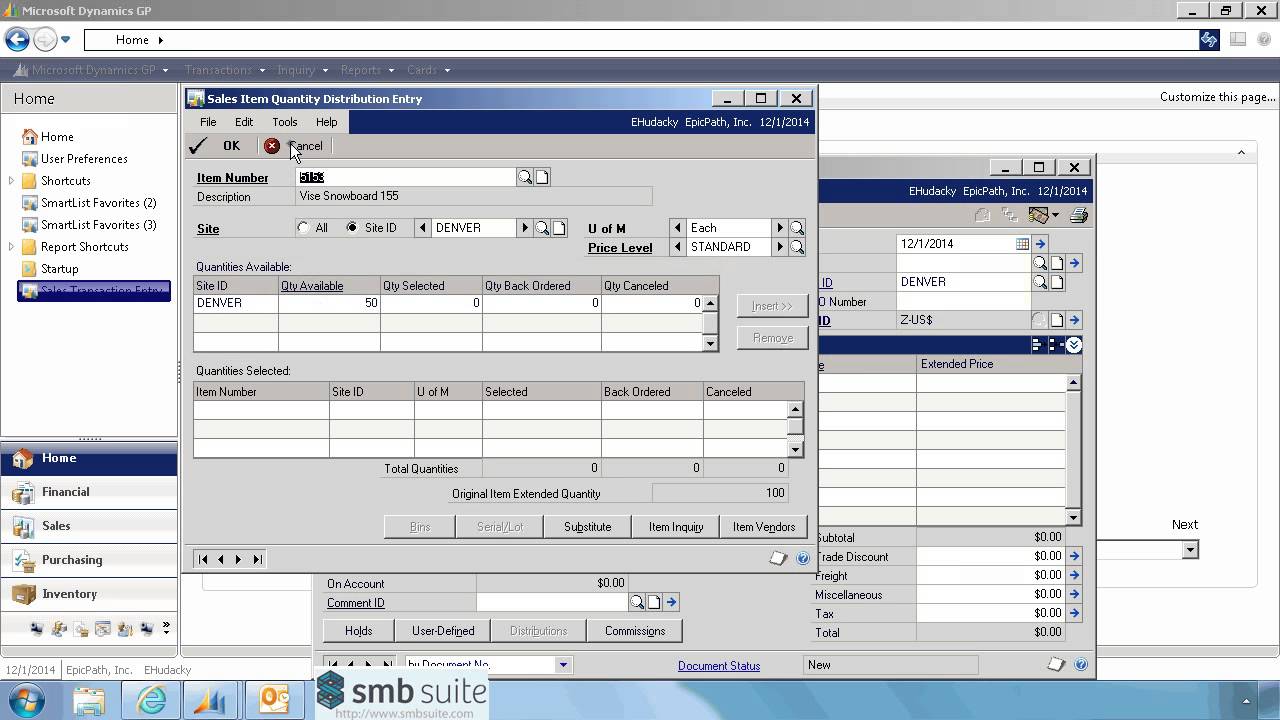
Task: Open the Document Status link
Action: pos(719,666)
